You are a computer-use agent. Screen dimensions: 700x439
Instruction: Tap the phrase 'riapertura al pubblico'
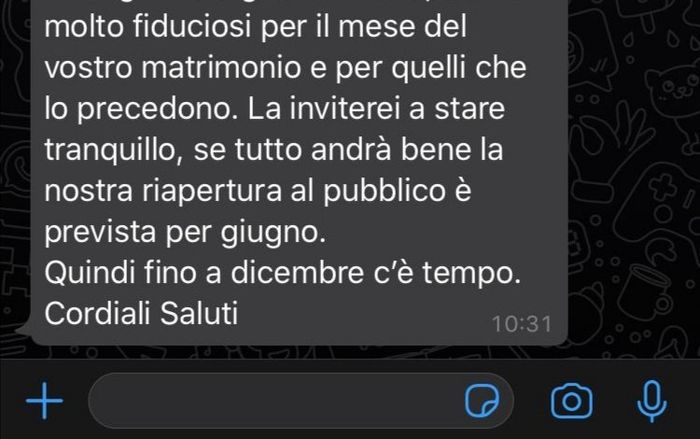click(x=294, y=192)
